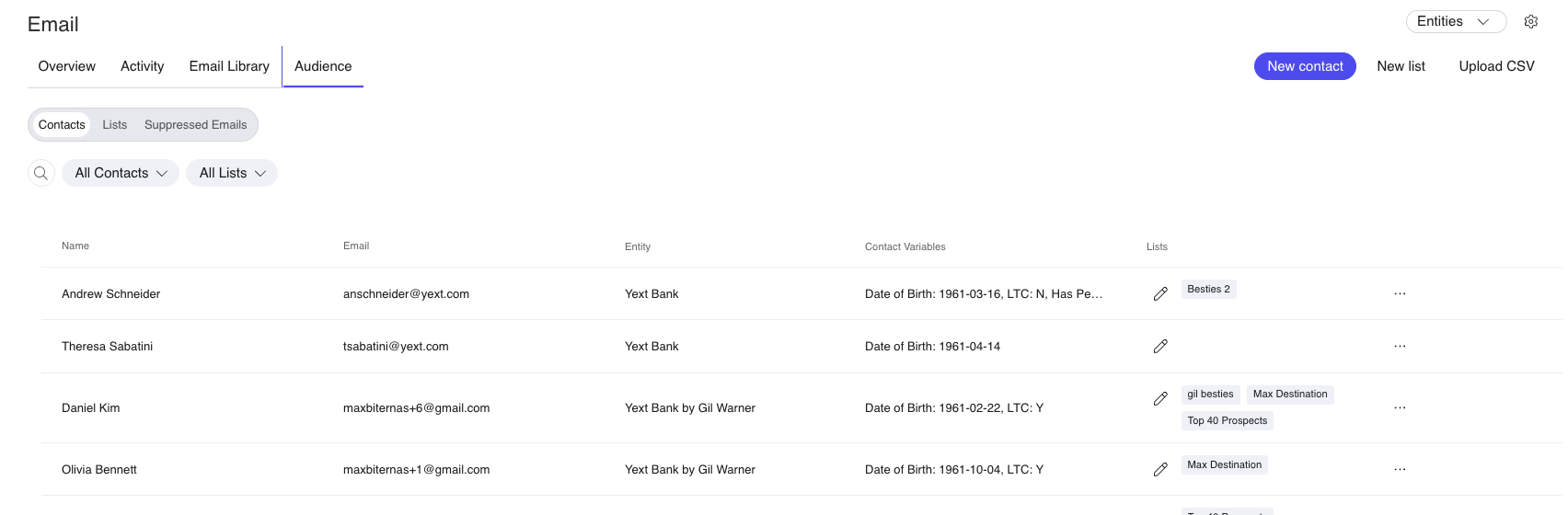Click the Top 40 Prospects tag
This screenshot has height=515, width=1568.
(x=1227, y=420)
